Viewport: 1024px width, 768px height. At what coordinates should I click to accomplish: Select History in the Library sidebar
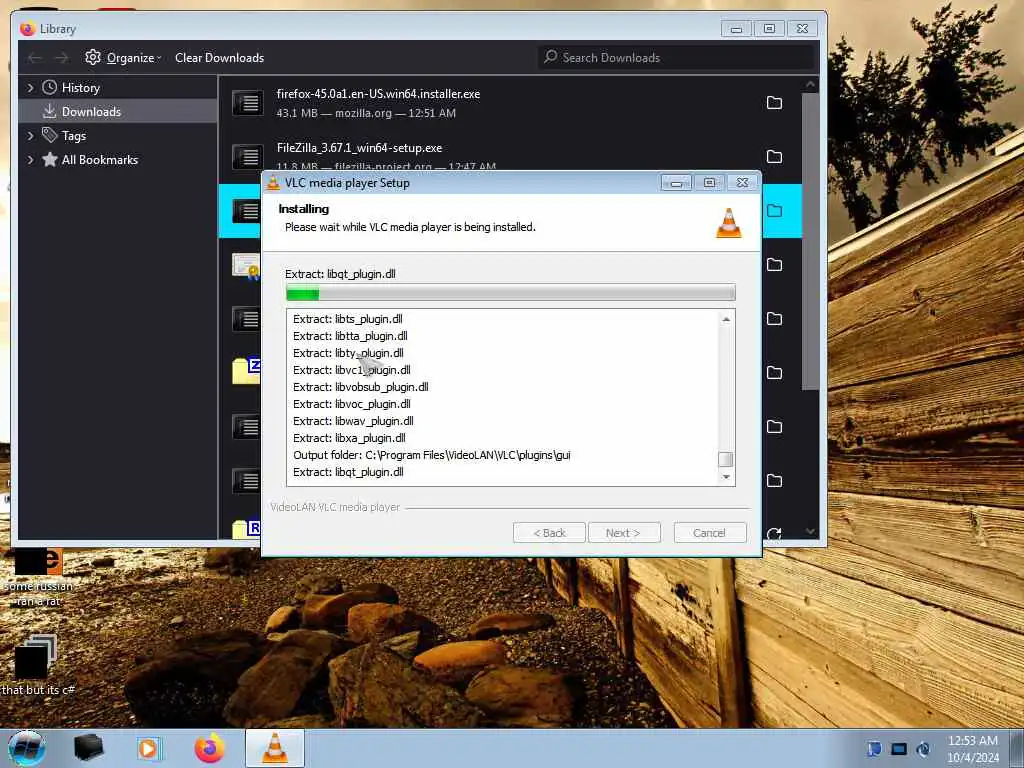point(80,88)
